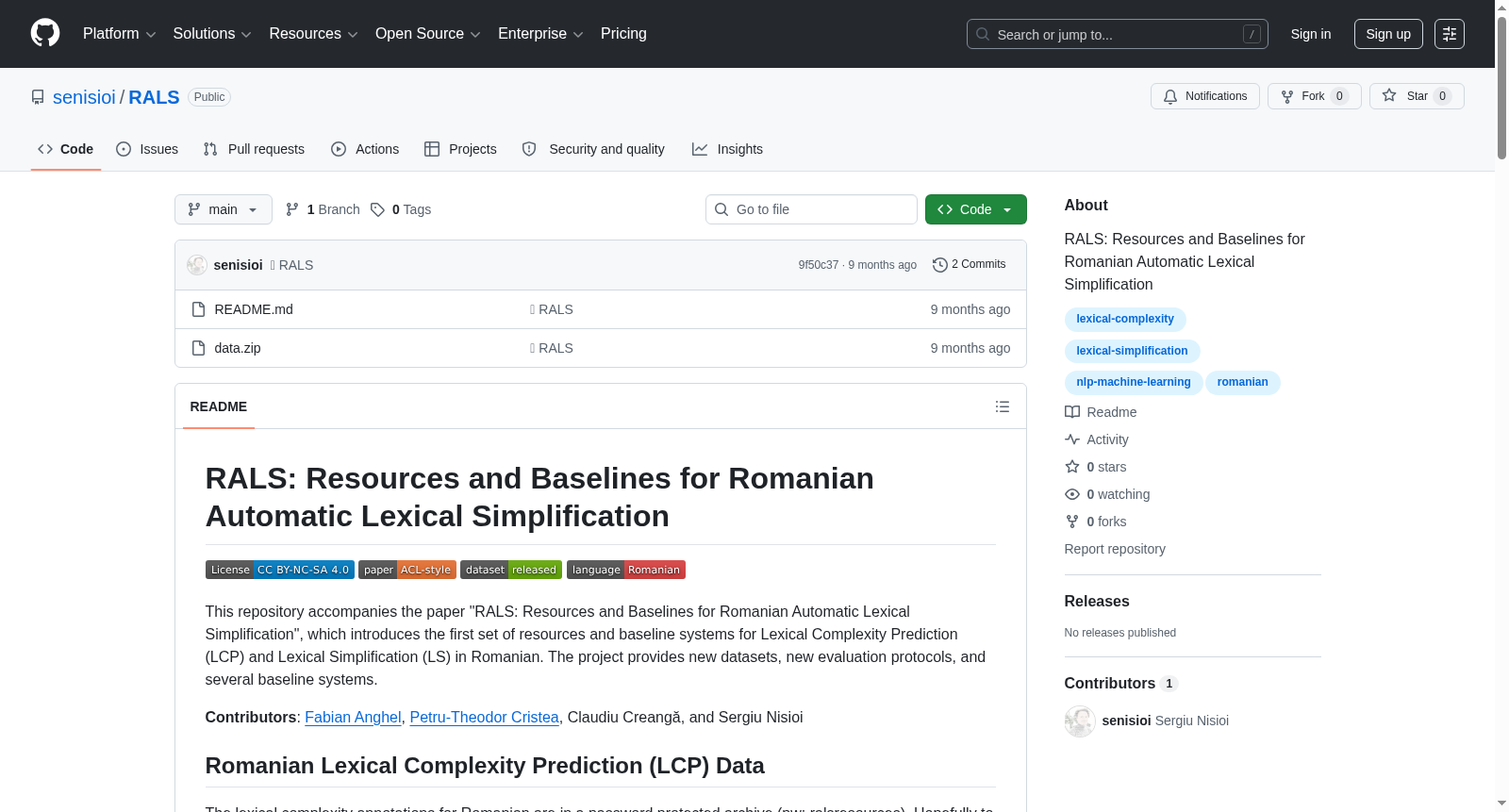Screen dimensions: 1509x812
Task: Focus the Search or jump to field
Action: 1118,34
